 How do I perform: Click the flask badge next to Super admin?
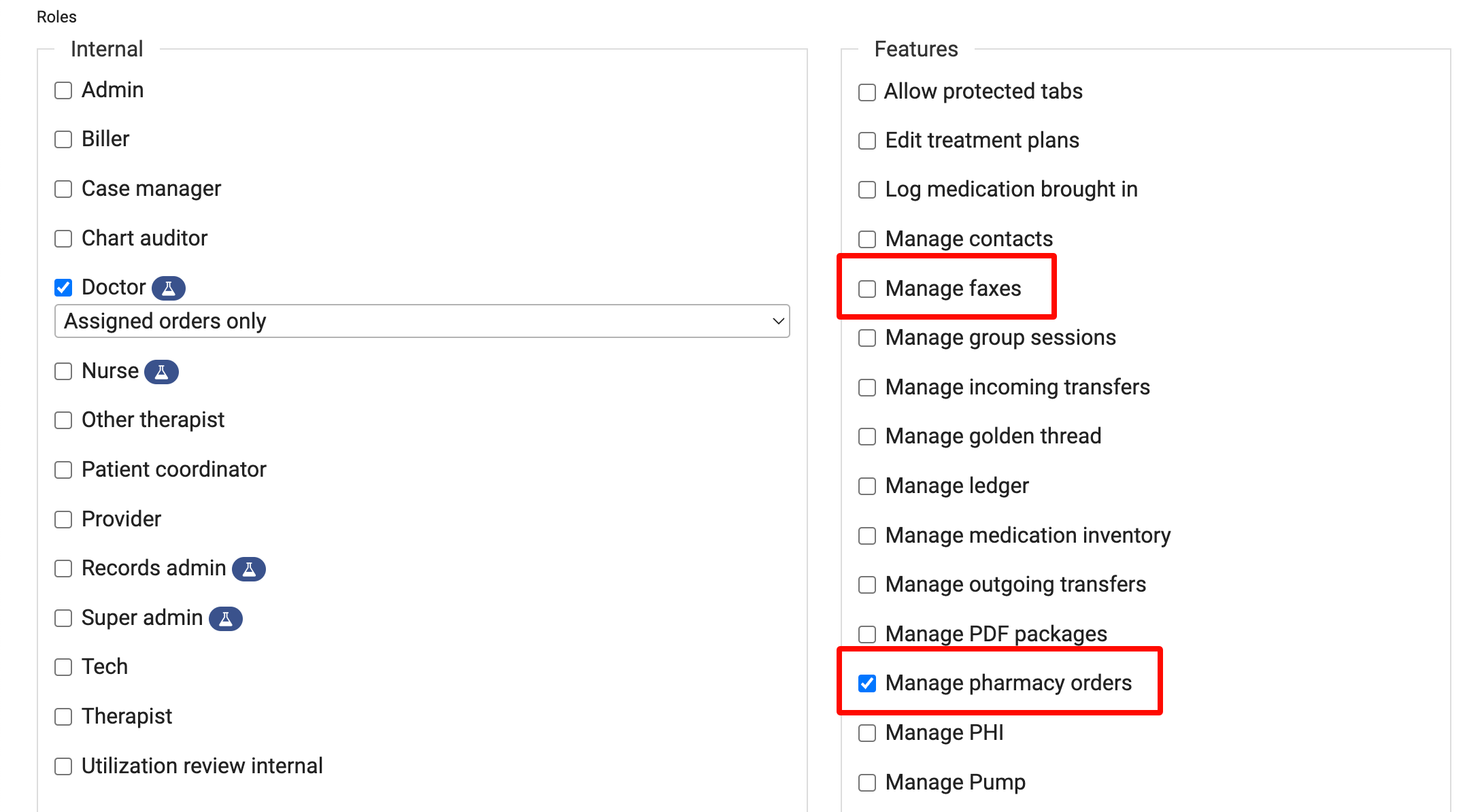pos(225,618)
